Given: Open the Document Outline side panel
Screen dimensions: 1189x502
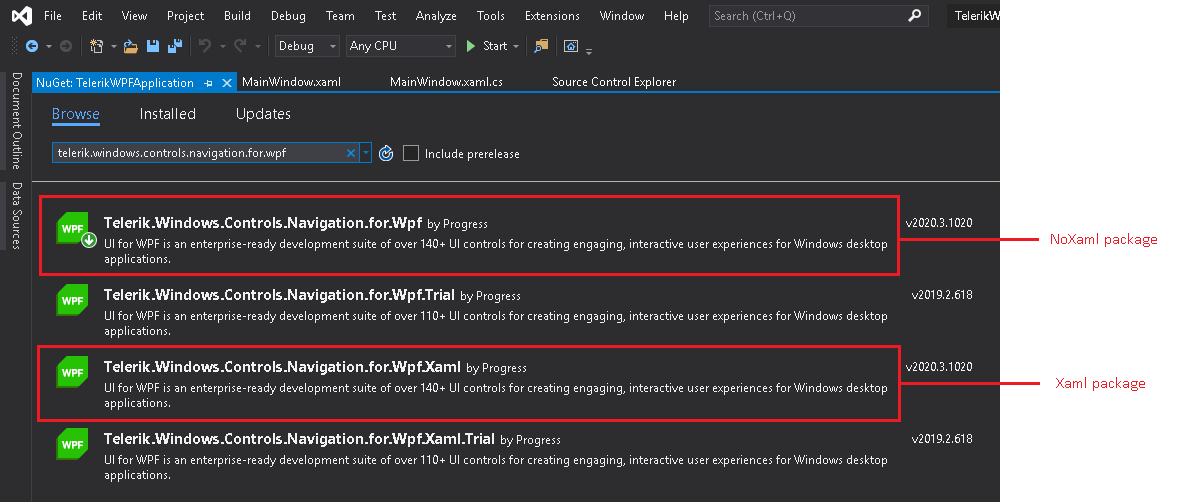Looking at the screenshot, I should point(16,121).
